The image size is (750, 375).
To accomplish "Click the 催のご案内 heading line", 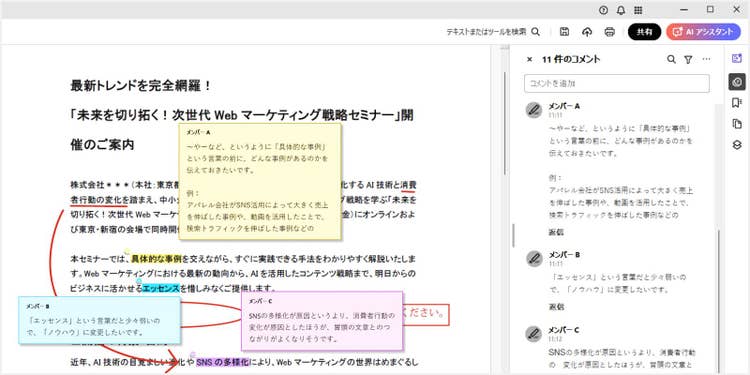I will tap(102, 145).
